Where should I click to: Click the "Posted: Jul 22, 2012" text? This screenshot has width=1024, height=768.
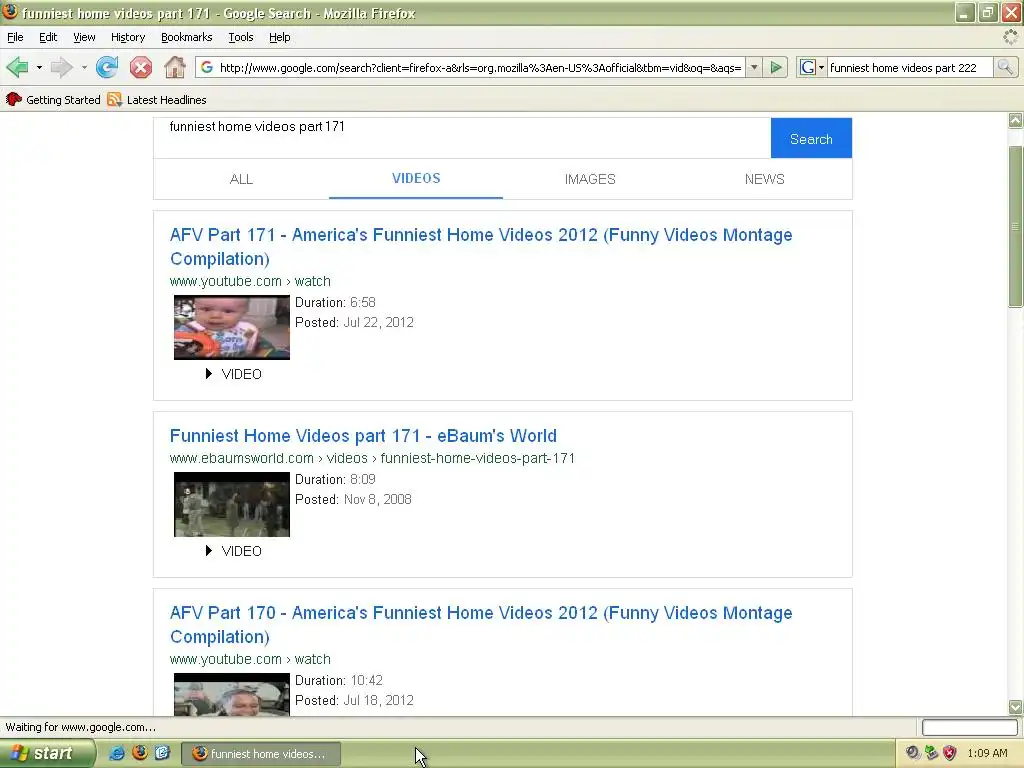click(x=354, y=323)
